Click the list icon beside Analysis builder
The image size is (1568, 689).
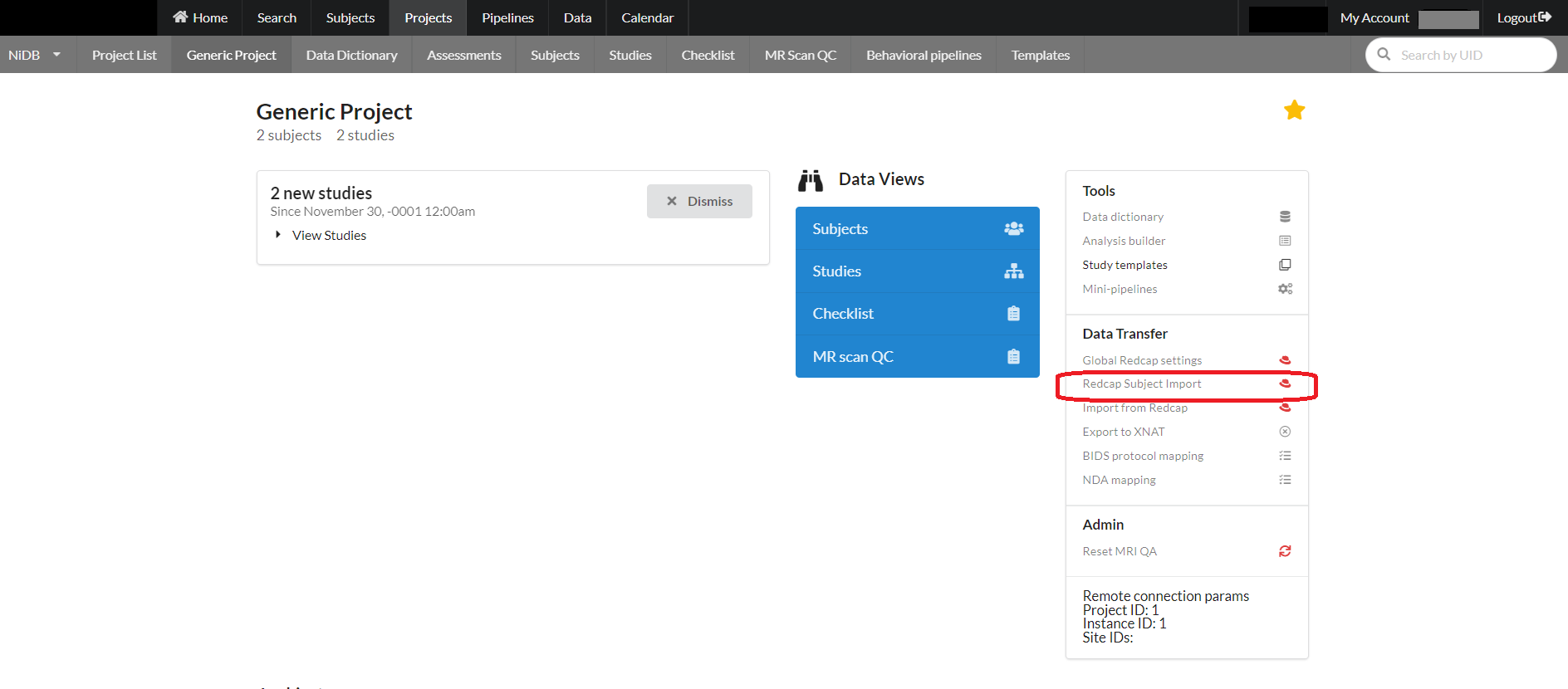[1285, 241]
